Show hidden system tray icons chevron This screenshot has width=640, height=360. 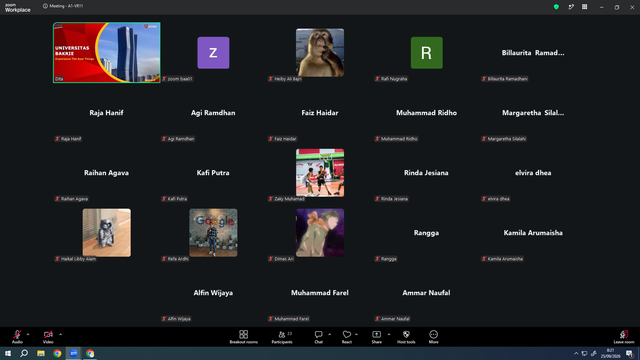576,353
